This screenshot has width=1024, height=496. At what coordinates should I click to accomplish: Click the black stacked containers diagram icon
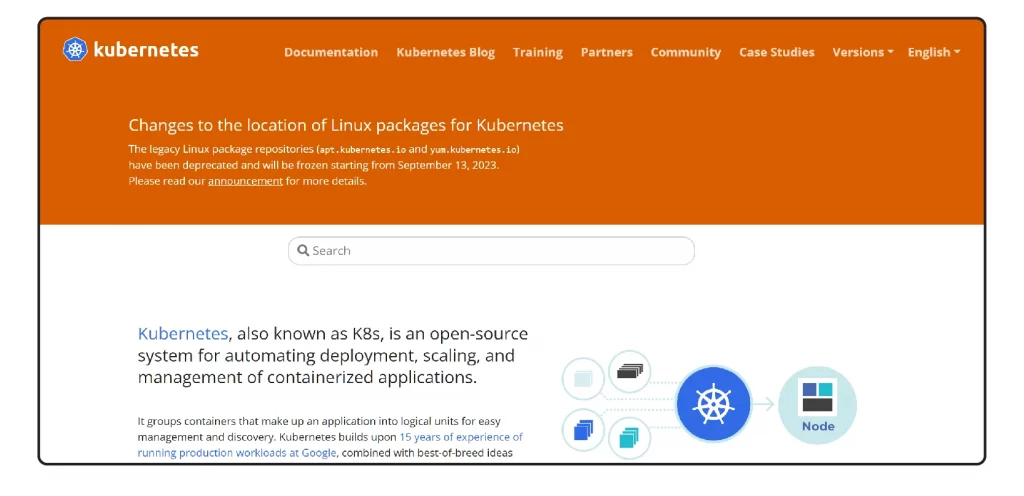tap(629, 372)
